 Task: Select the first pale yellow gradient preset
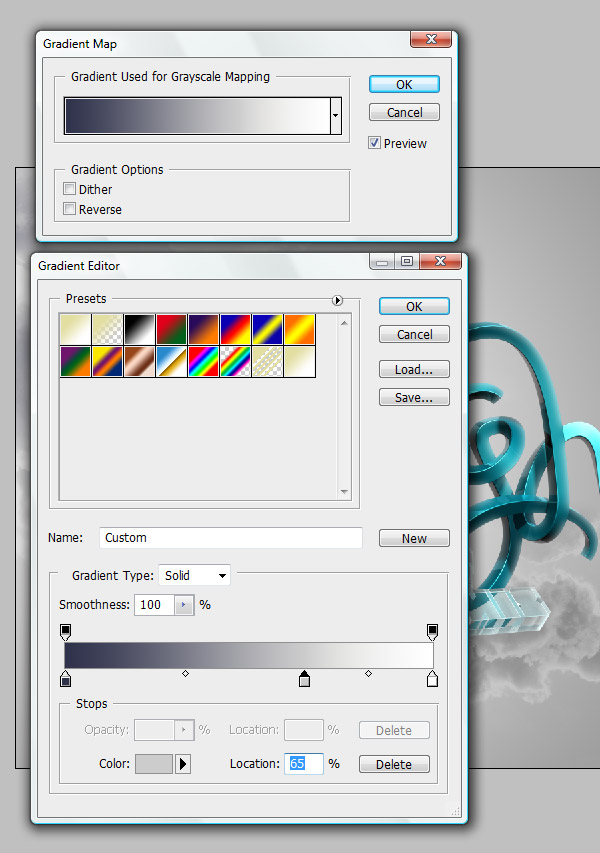pyautogui.click(x=76, y=329)
